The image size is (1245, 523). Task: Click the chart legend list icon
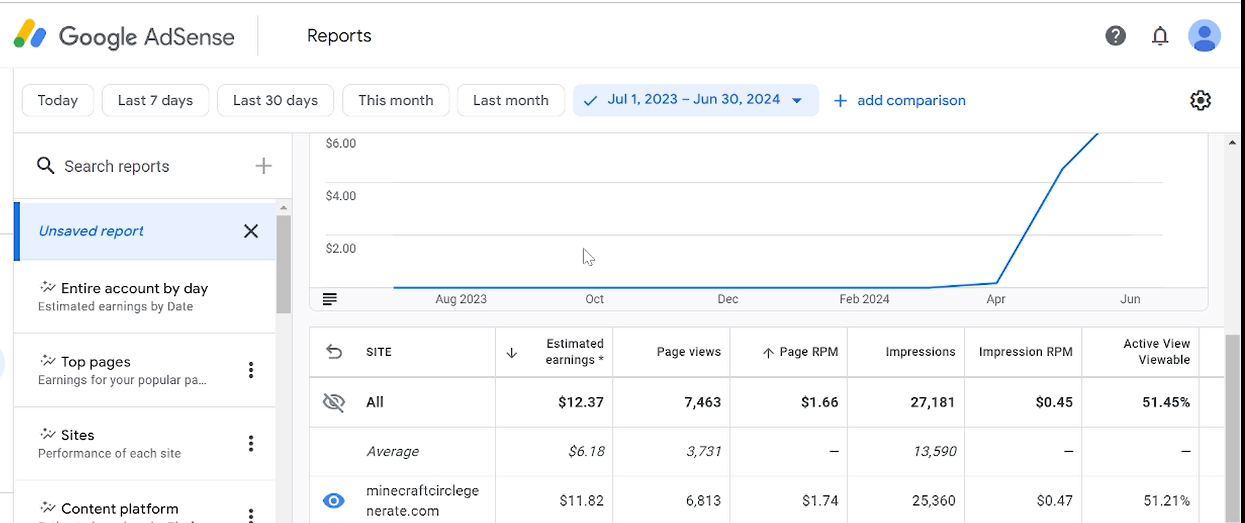(x=330, y=299)
